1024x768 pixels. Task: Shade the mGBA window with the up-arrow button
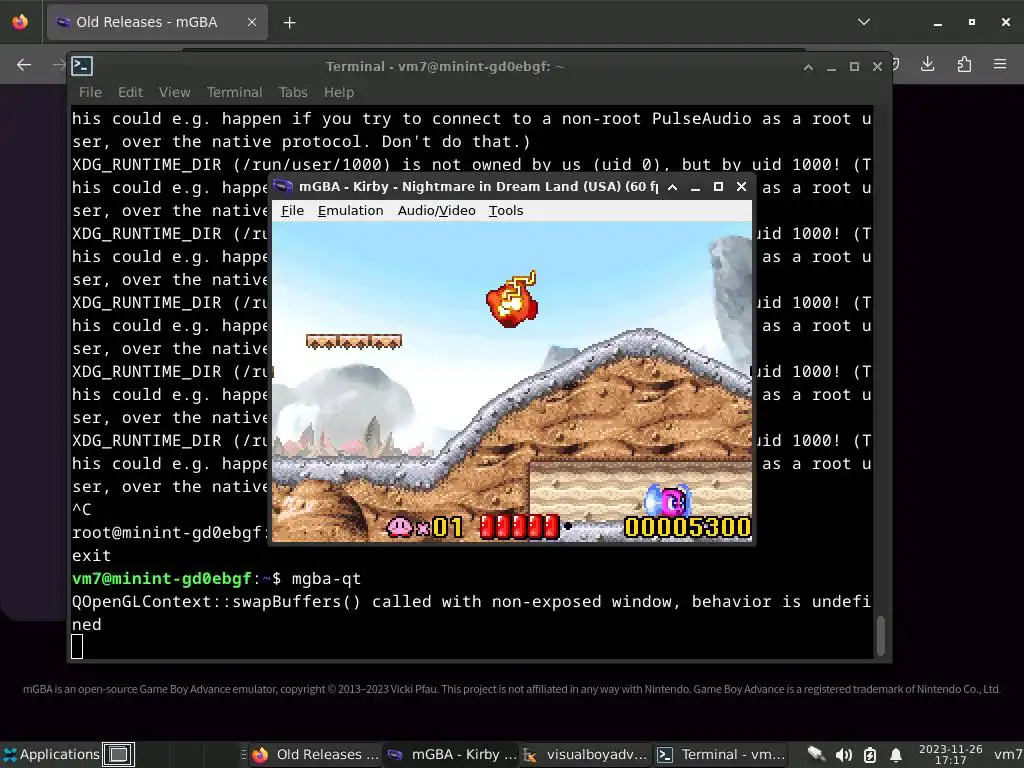[x=672, y=187]
